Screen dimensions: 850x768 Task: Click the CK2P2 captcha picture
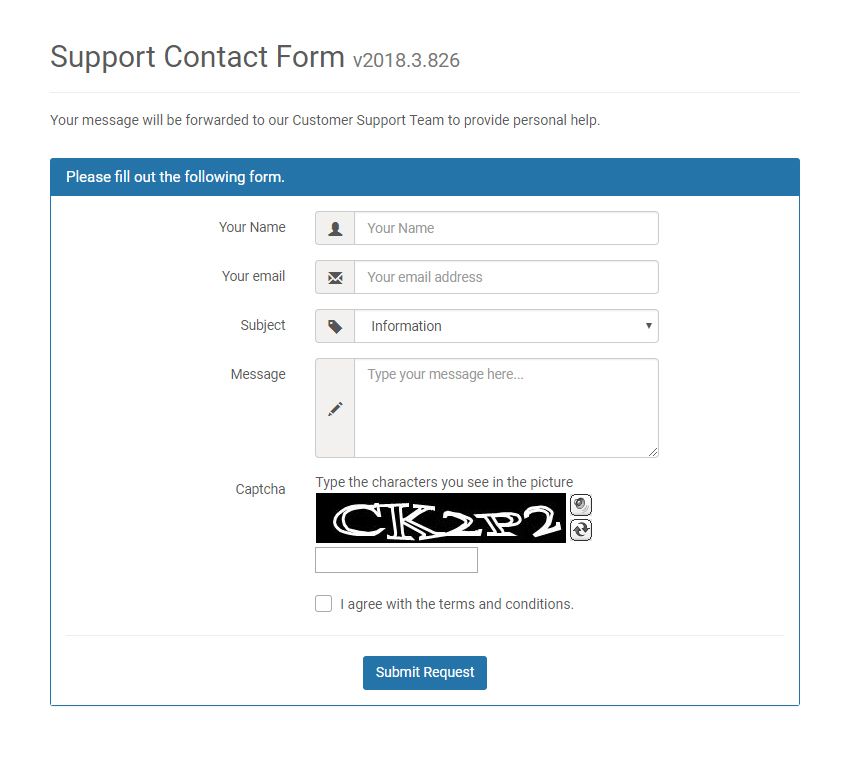pyautogui.click(x=440, y=518)
